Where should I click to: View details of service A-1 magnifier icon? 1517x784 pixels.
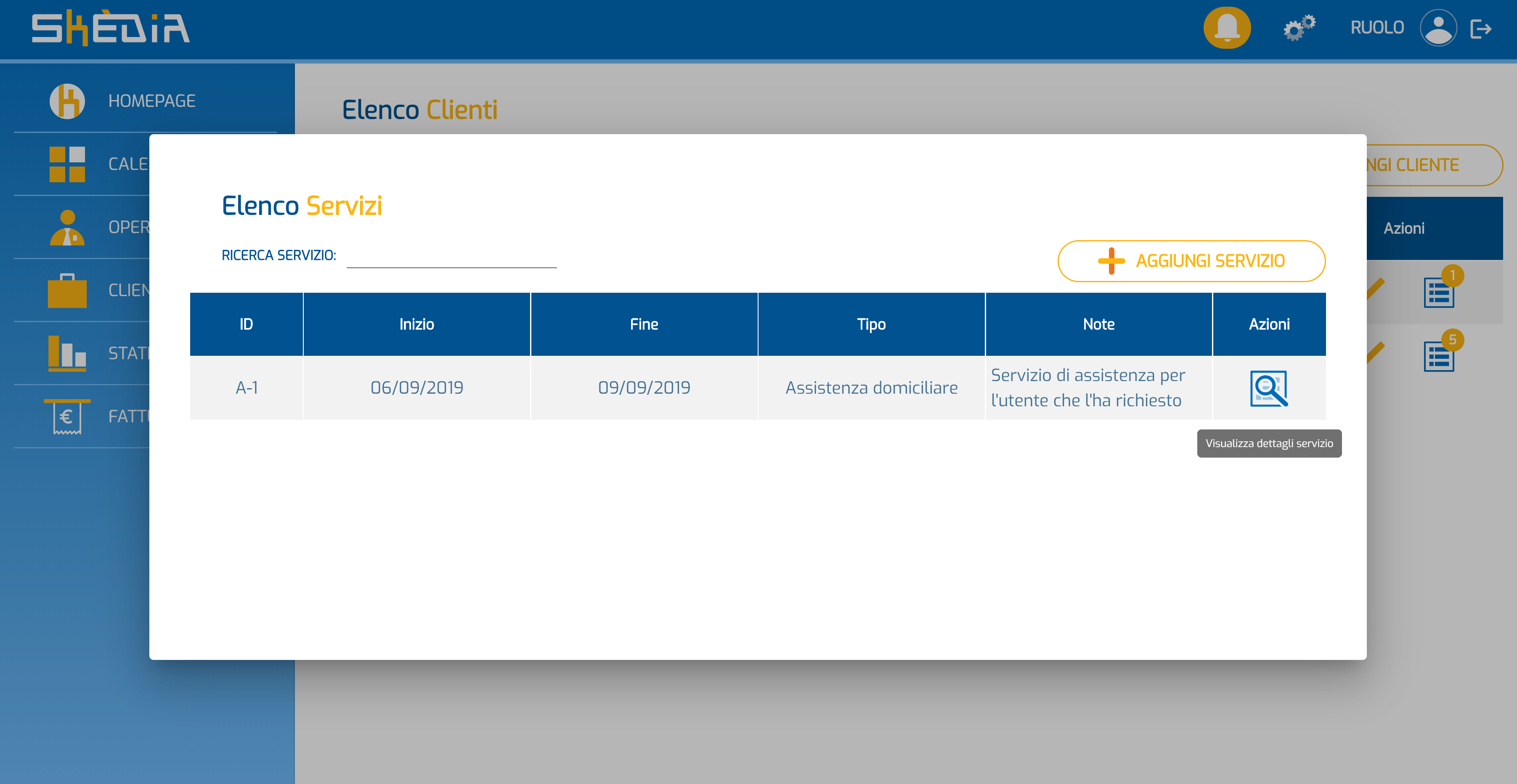point(1269,389)
